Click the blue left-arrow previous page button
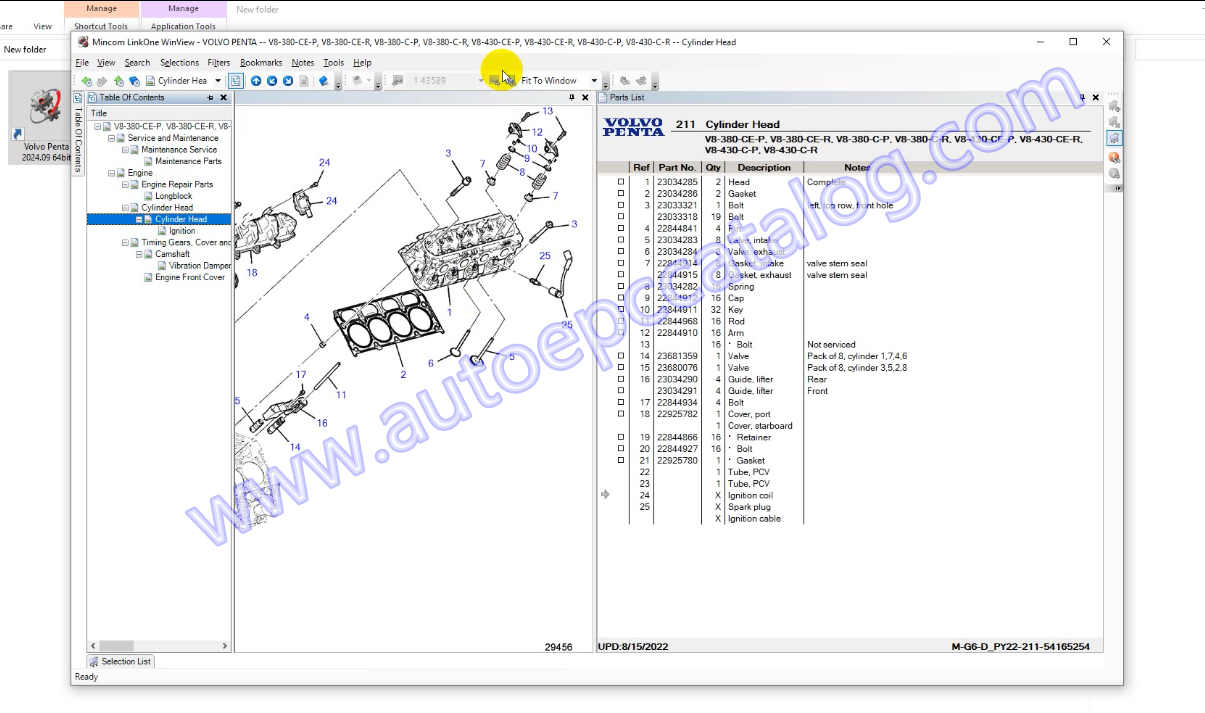1205x713 pixels. click(272, 81)
